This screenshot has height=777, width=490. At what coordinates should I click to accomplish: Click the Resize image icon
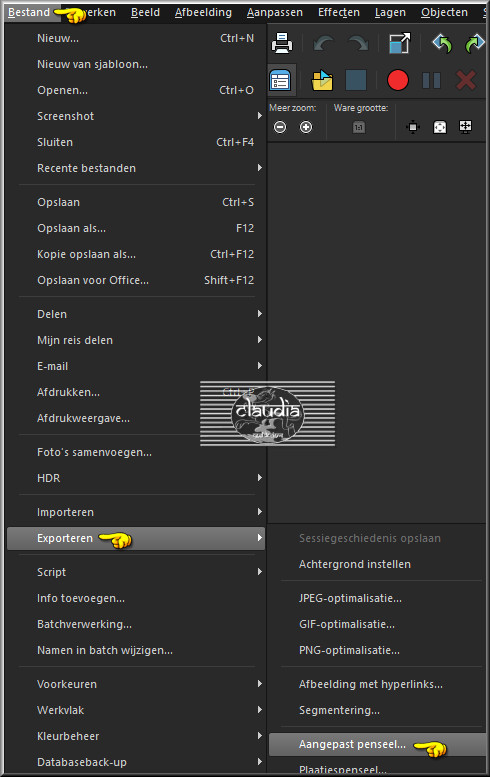(x=399, y=43)
